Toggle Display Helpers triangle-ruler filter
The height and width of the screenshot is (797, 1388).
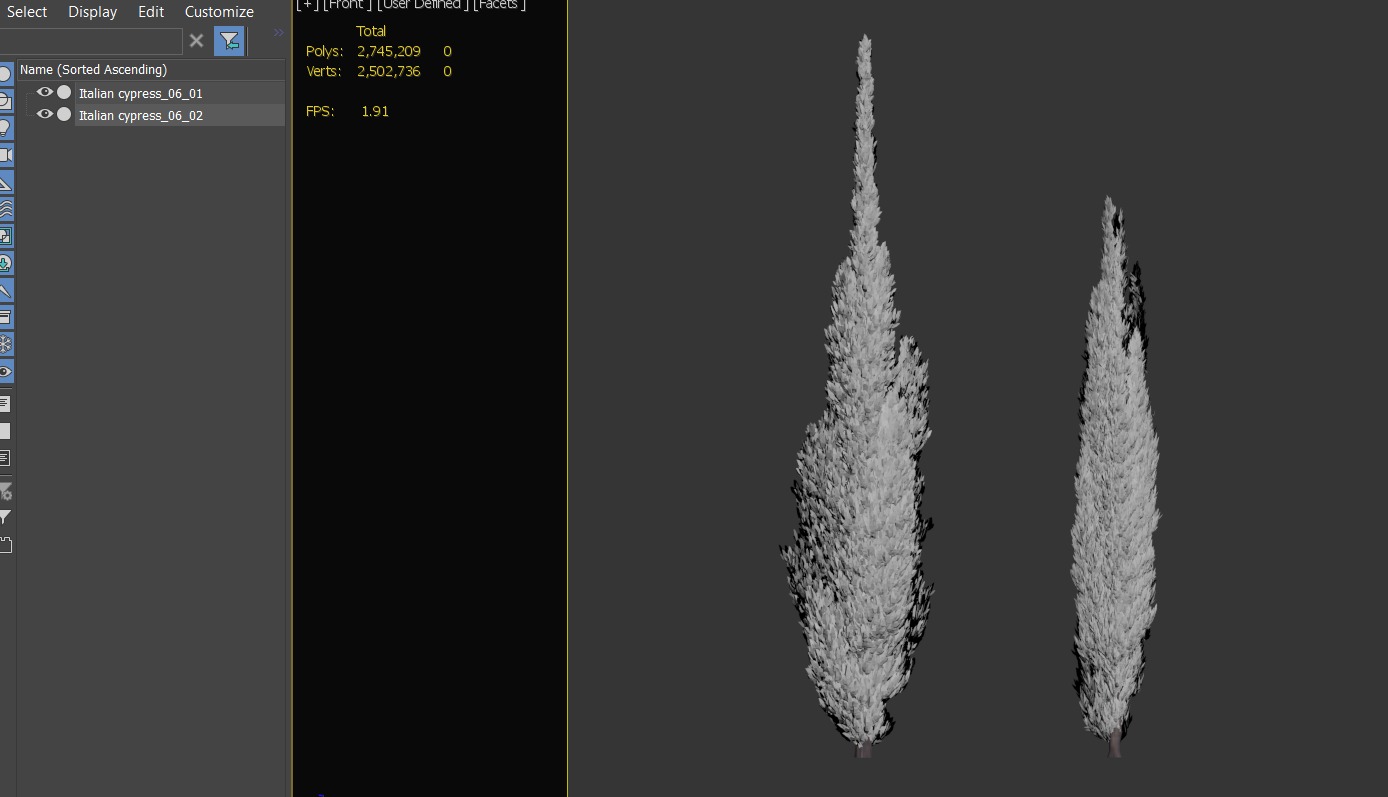[x=5, y=182]
